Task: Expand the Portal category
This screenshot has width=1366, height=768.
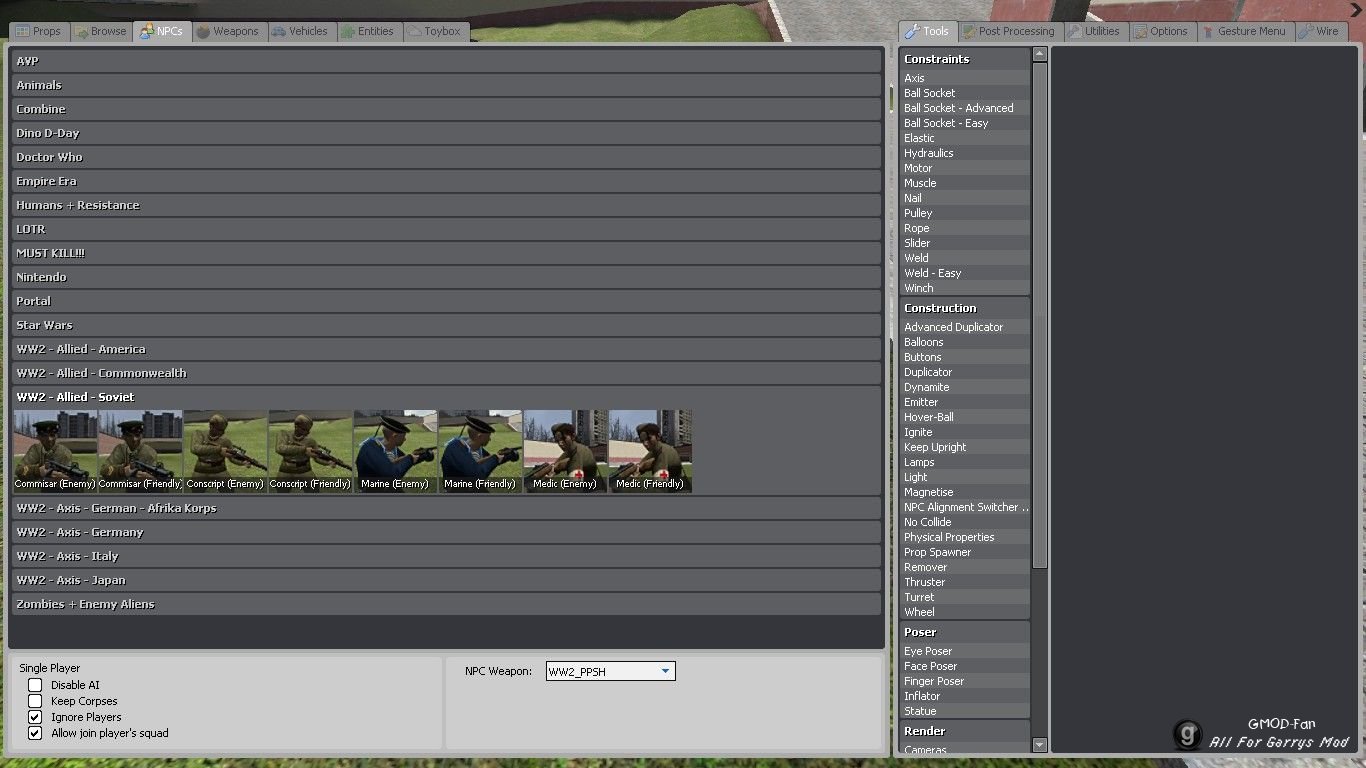Action: pos(446,301)
